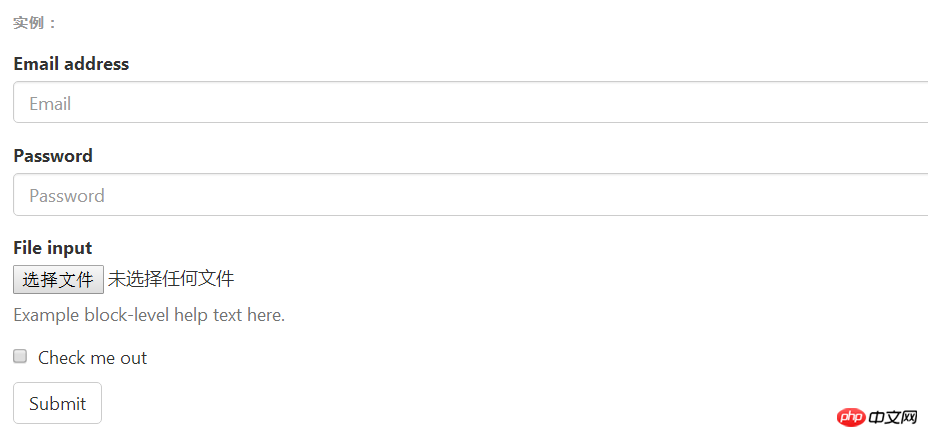The height and width of the screenshot is (437, 928).
Task: Click the word 'here.' in help text
Action: click(266, 314)
